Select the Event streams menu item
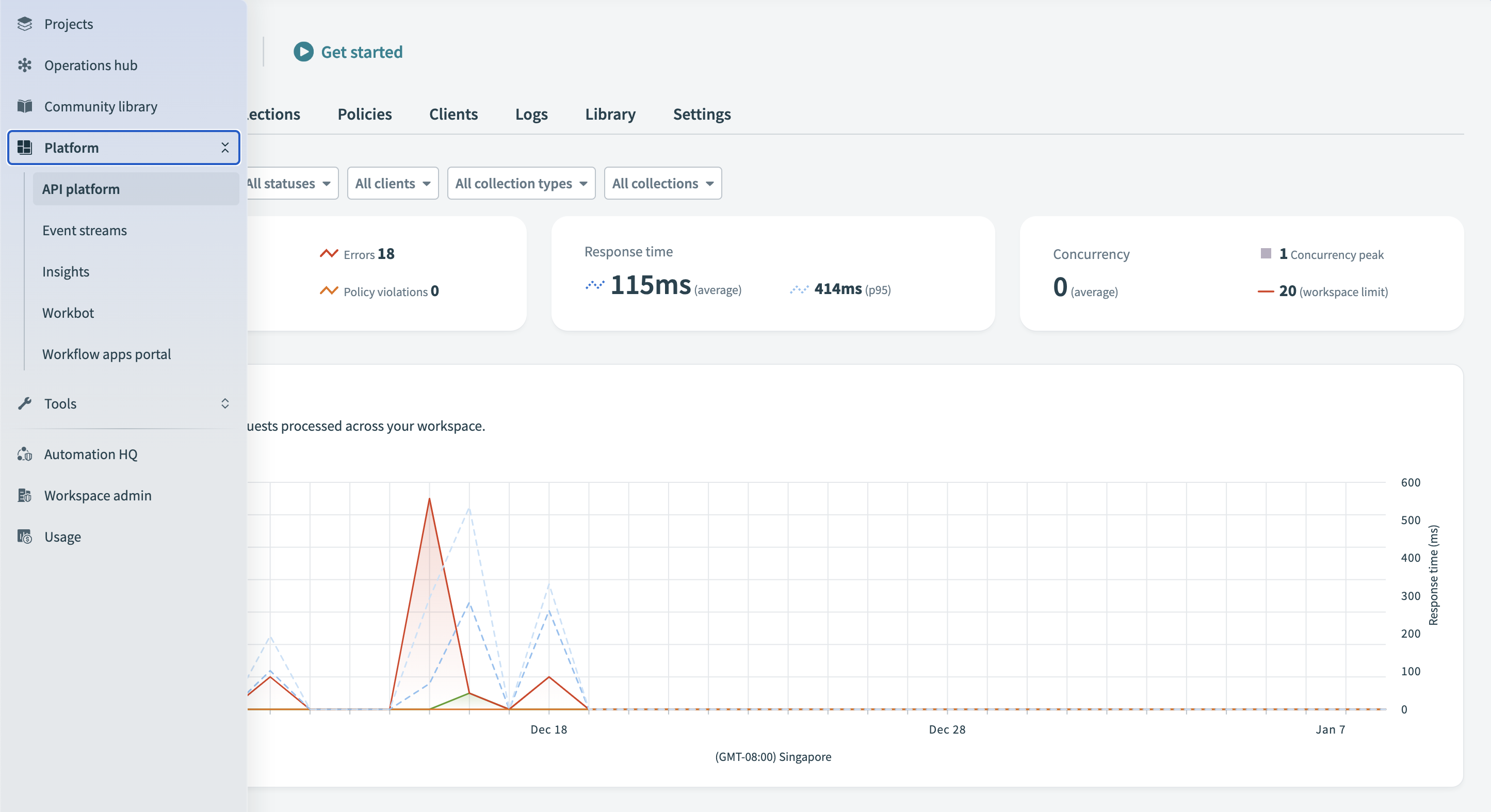This screenshot has height=812, width=1491. pyautogui.click(x=84, y=229)
